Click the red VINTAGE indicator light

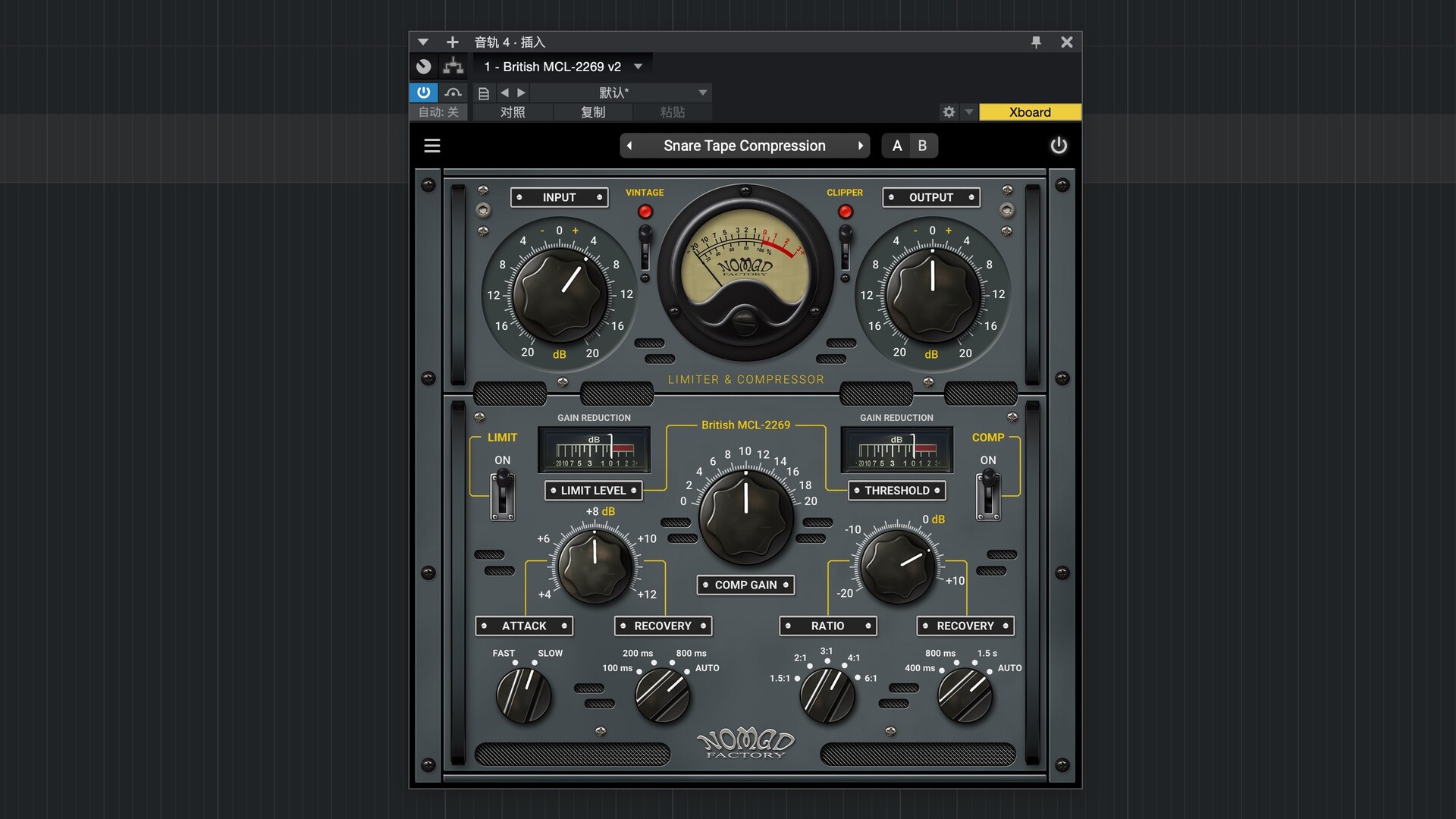coord(645,212)
